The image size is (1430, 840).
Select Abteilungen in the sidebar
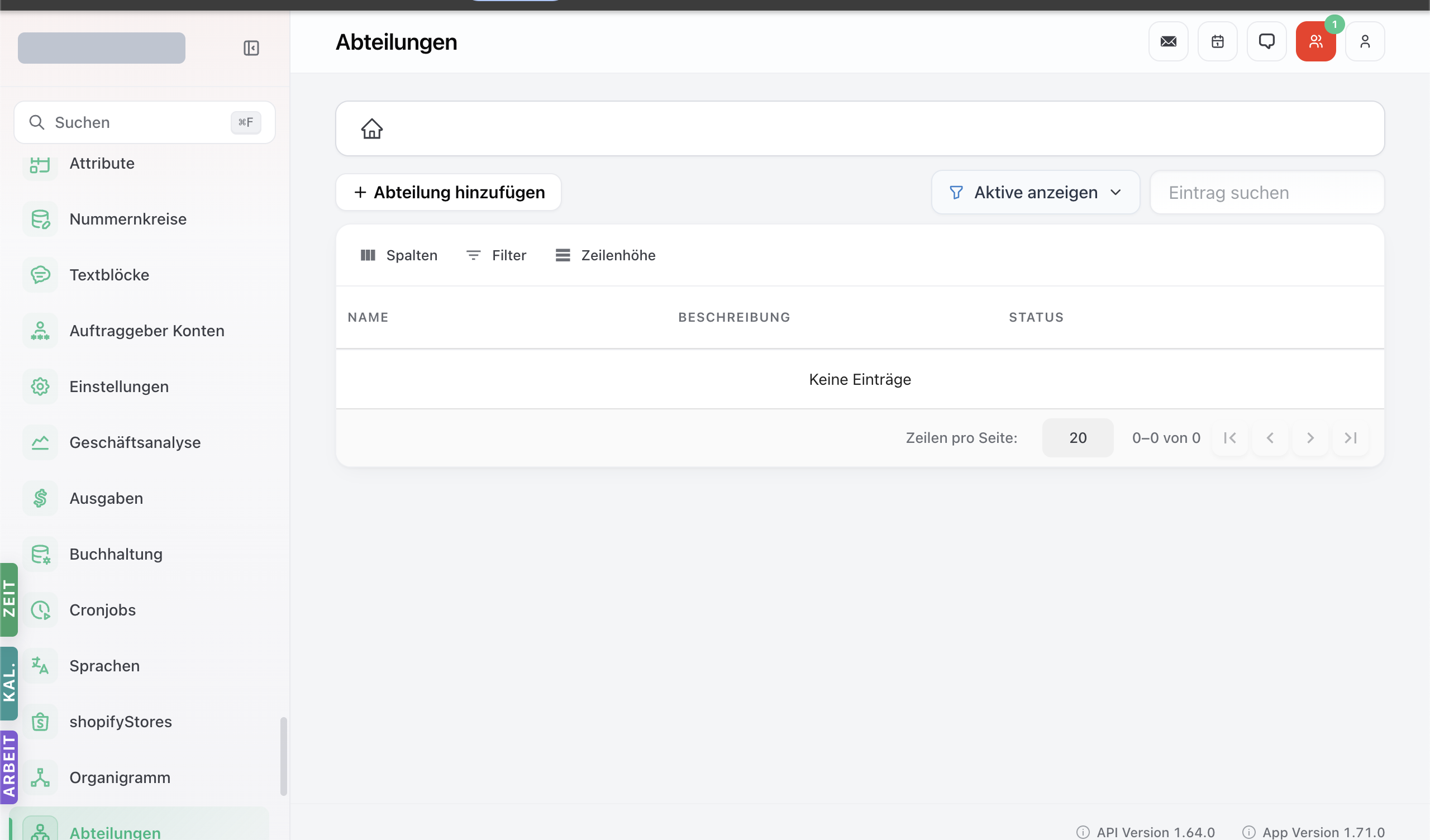tap(140, 824)
